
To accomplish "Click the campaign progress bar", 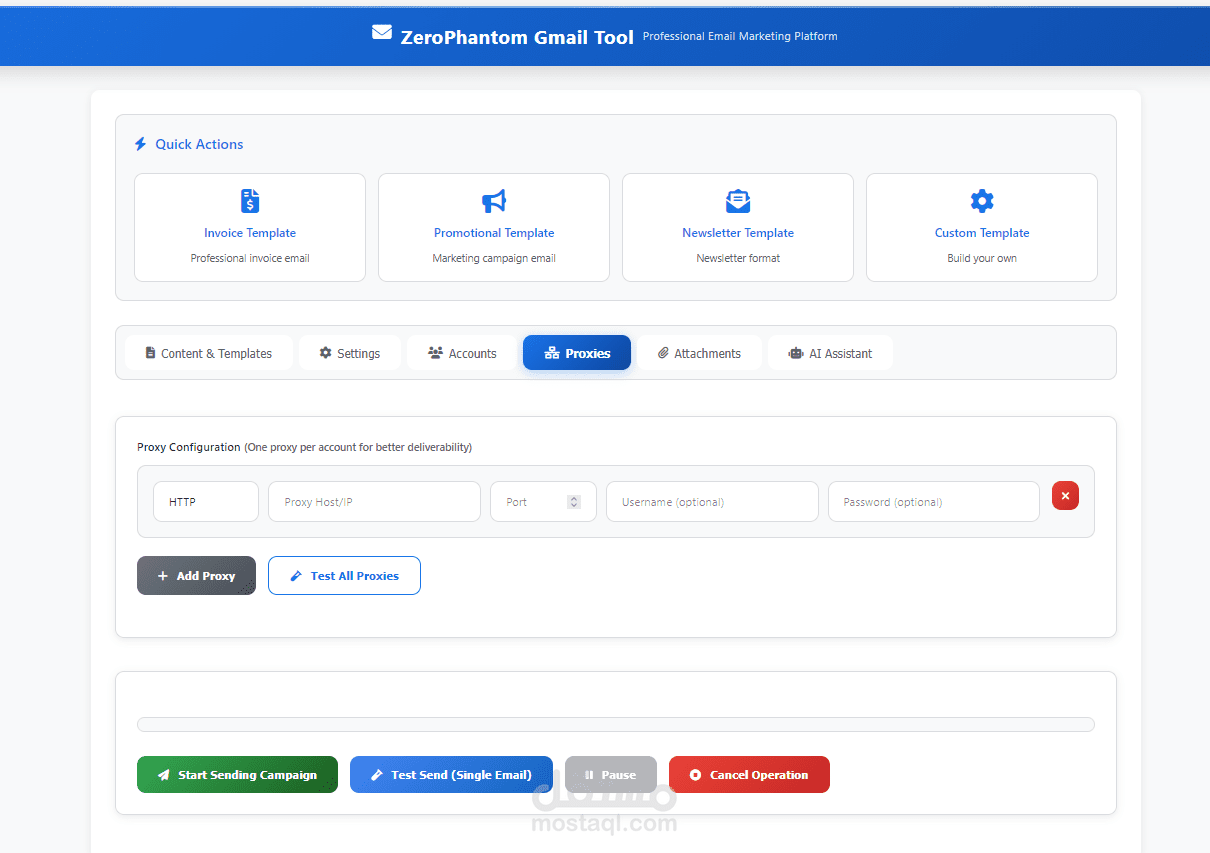I will 616,725.
